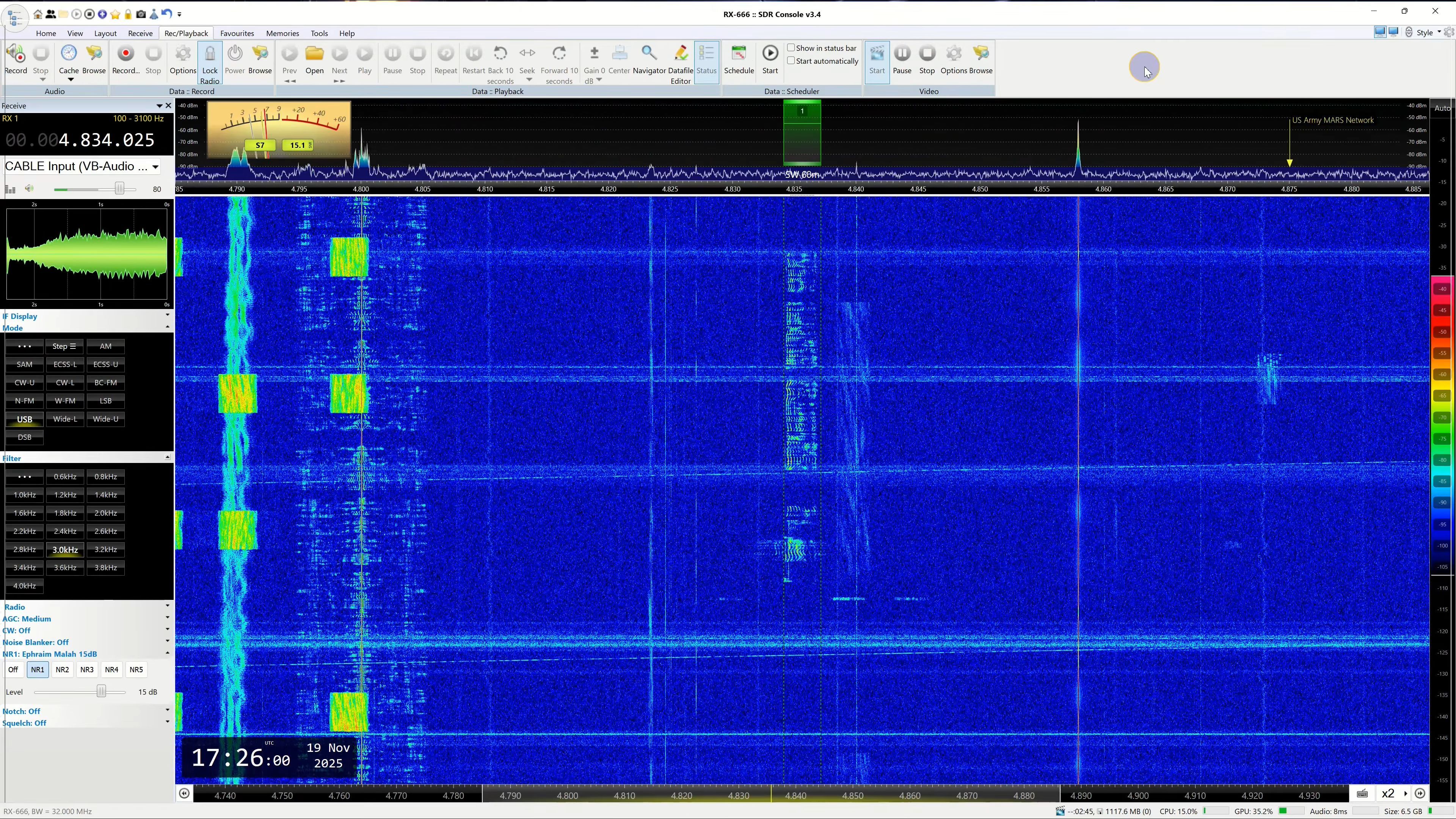
Task: Adjust the NR Level slider
Action: coord(101,692)
